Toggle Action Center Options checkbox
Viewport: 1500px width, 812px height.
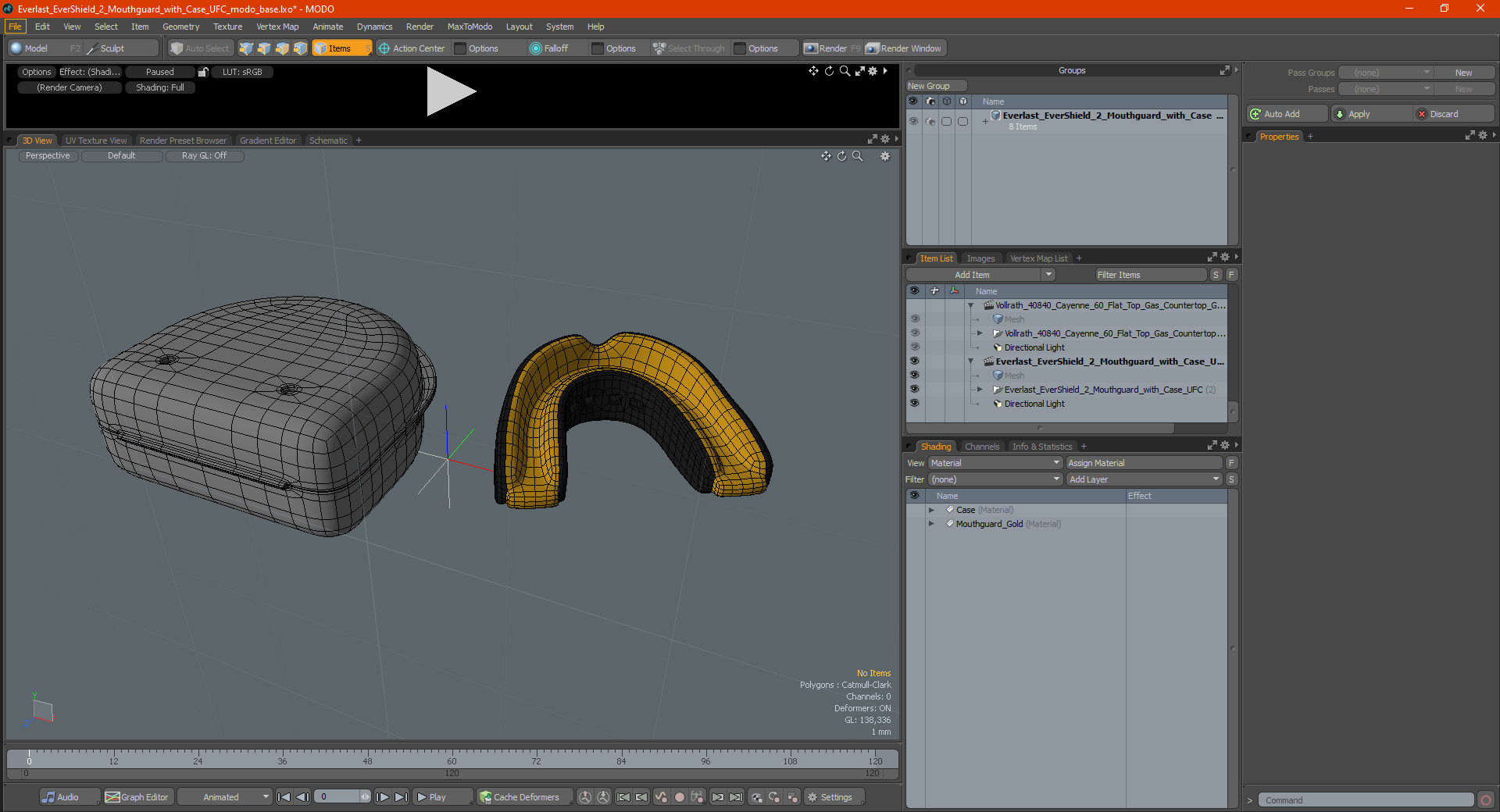tap(460, 48)
